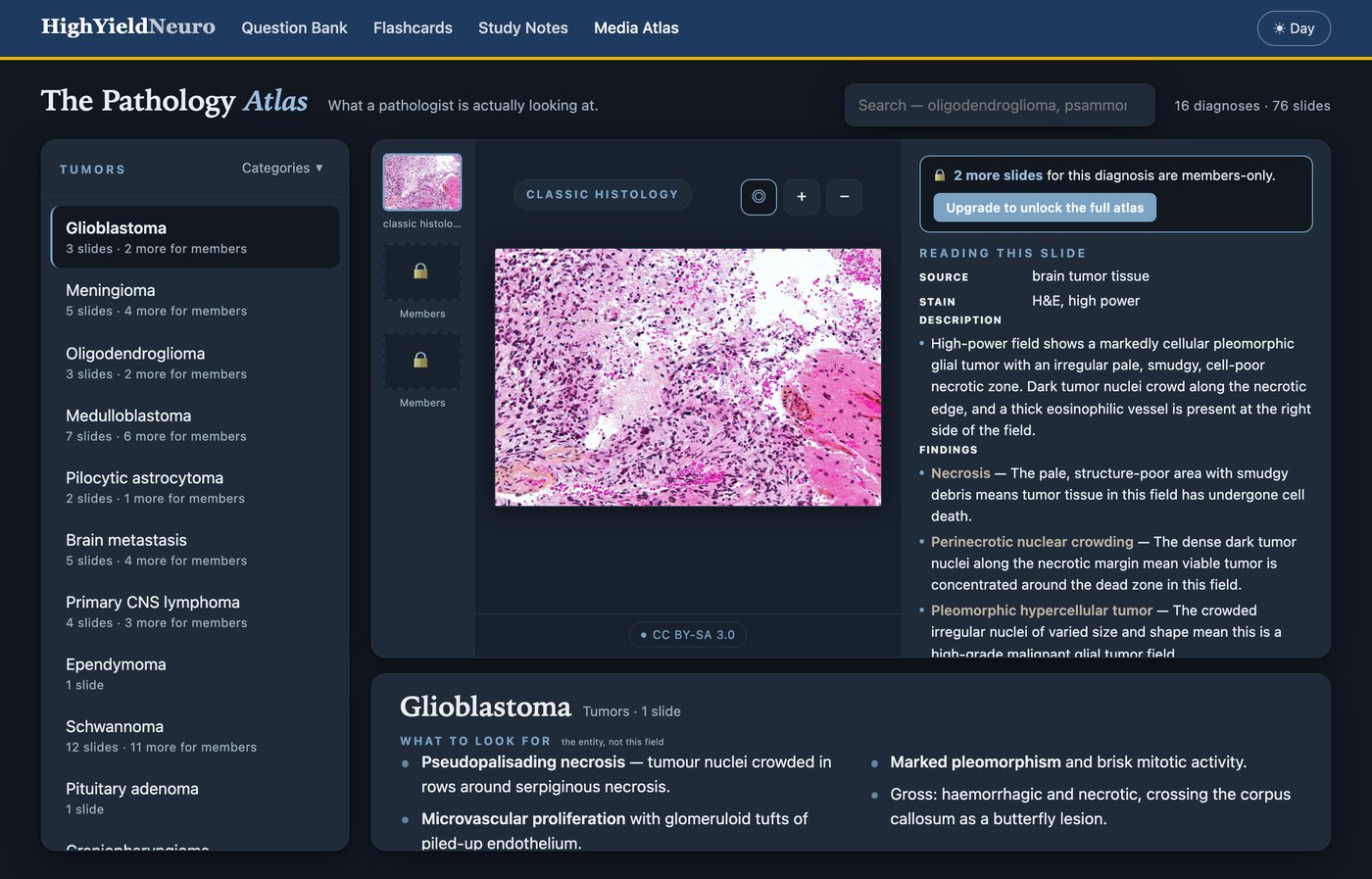Open Pituitary adenoma entry
This screenshot has width=1372, height=879.
[195, 799]
